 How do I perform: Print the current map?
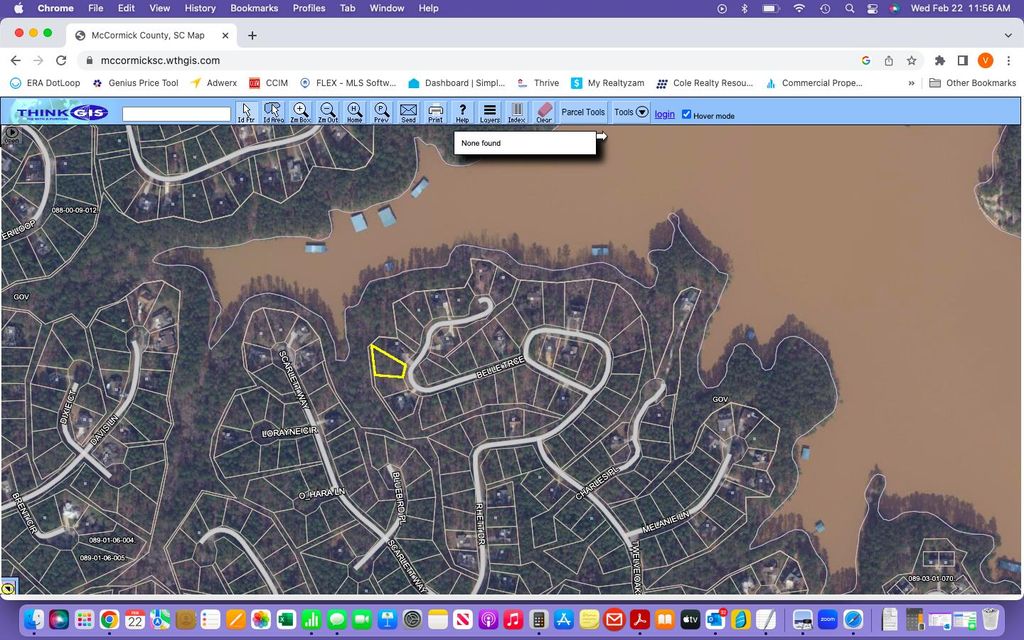pyautogui.click(x=435, y=112)
